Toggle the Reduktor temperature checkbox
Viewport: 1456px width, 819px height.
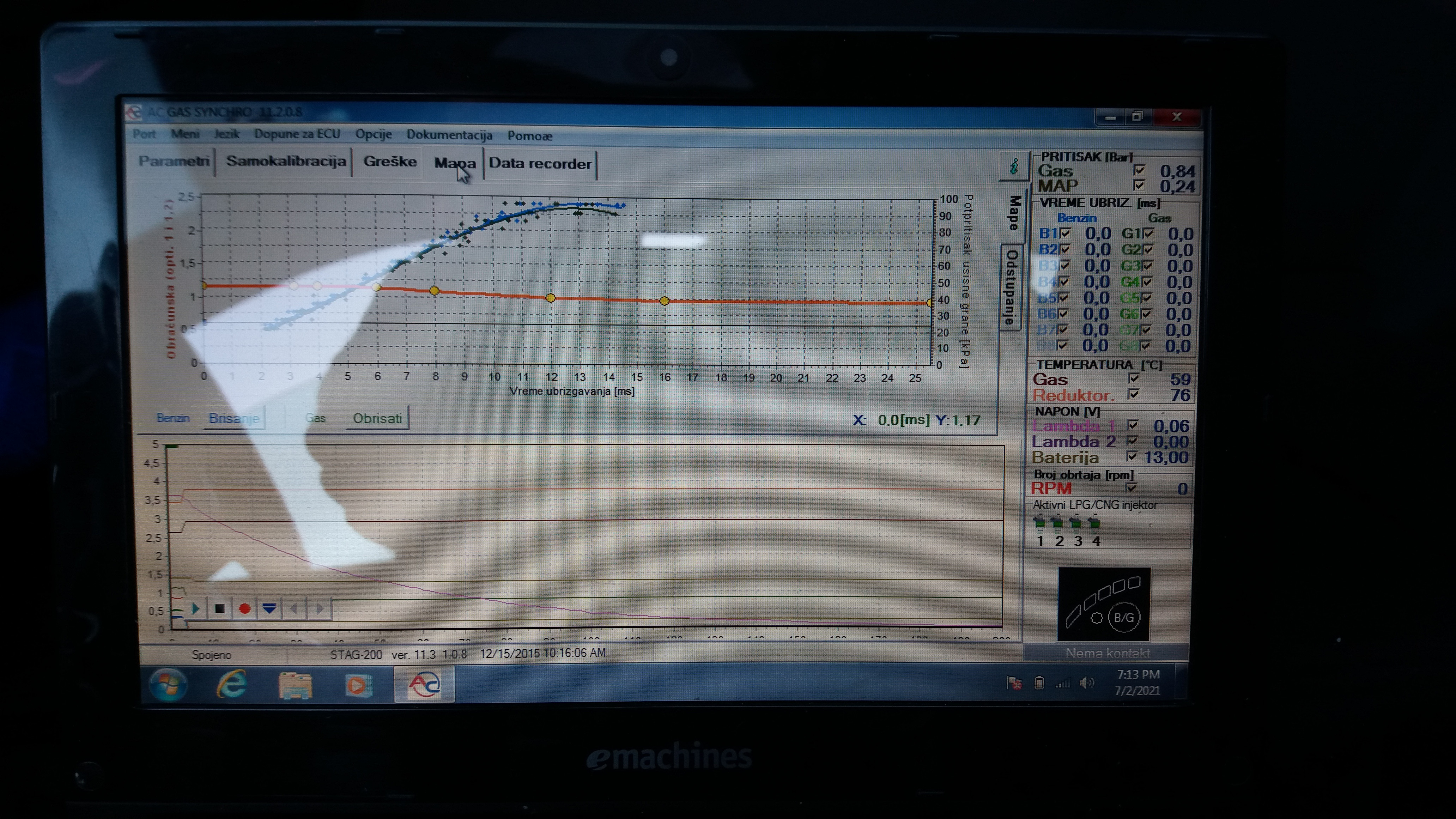point(1133,394)
